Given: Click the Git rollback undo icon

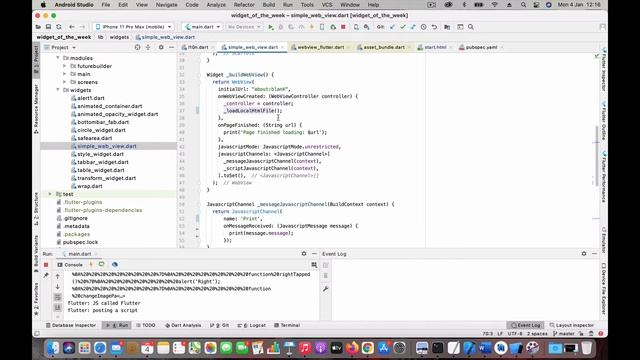Looking at the screenshot, I should click(x=434, y=27).
